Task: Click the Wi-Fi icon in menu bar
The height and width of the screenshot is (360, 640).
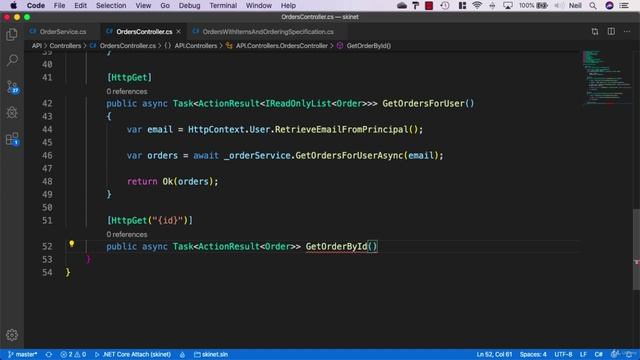Action: tap(477, 5)
